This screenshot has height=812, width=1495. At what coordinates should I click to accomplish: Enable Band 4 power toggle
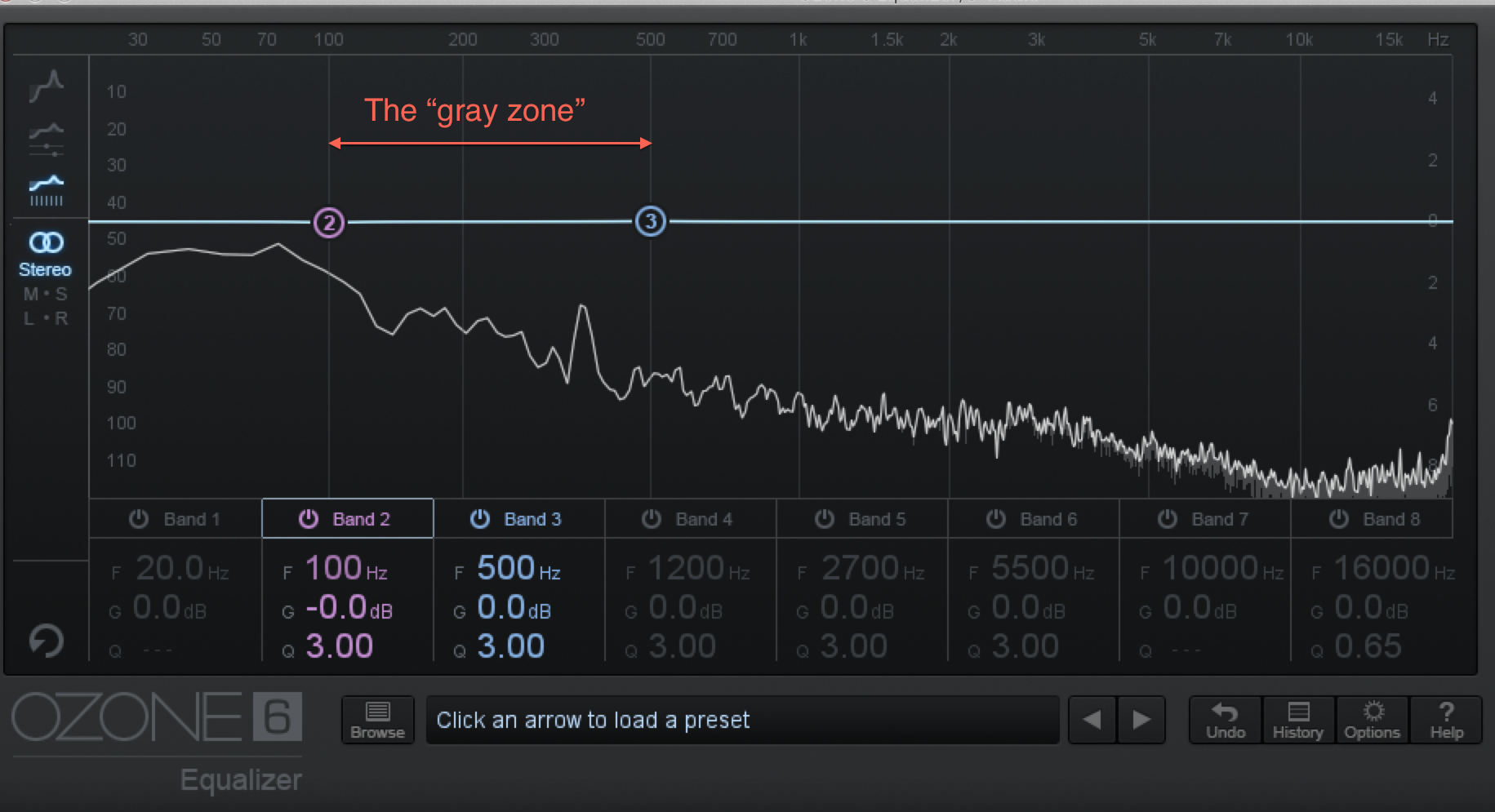click(x=651, y=519)
